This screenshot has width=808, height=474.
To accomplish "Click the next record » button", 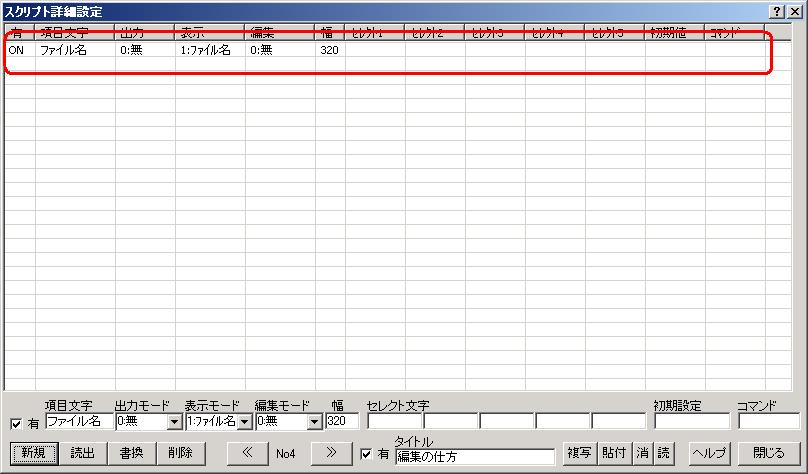I will 331,453.
